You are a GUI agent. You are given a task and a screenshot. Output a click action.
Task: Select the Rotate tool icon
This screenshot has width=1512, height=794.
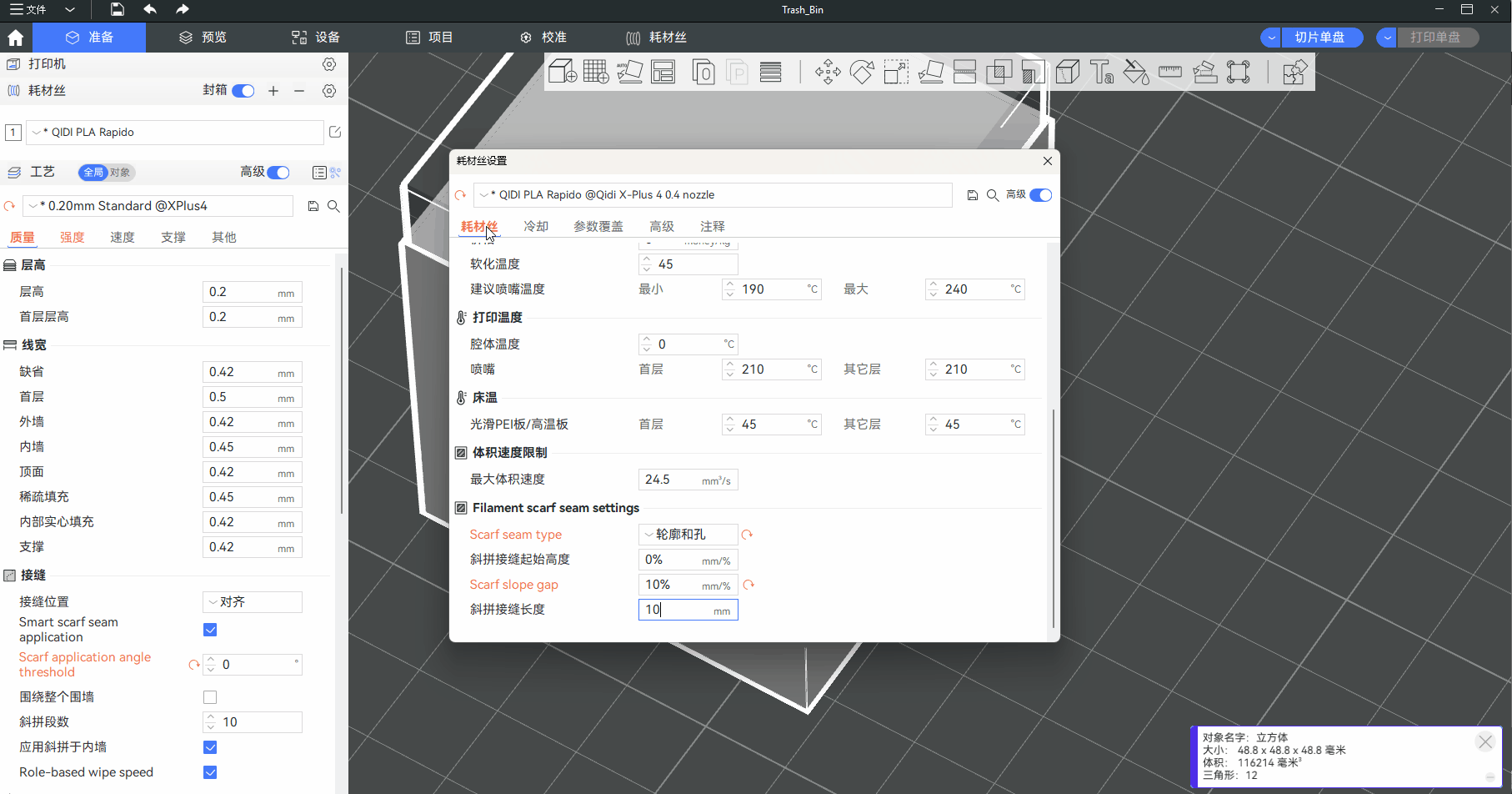pyautogui.click(x=862, y=73)
